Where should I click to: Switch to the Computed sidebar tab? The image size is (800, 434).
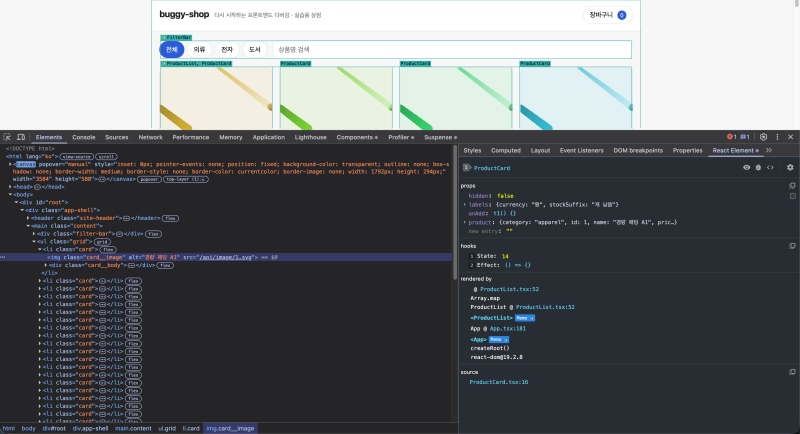point(506,150)
